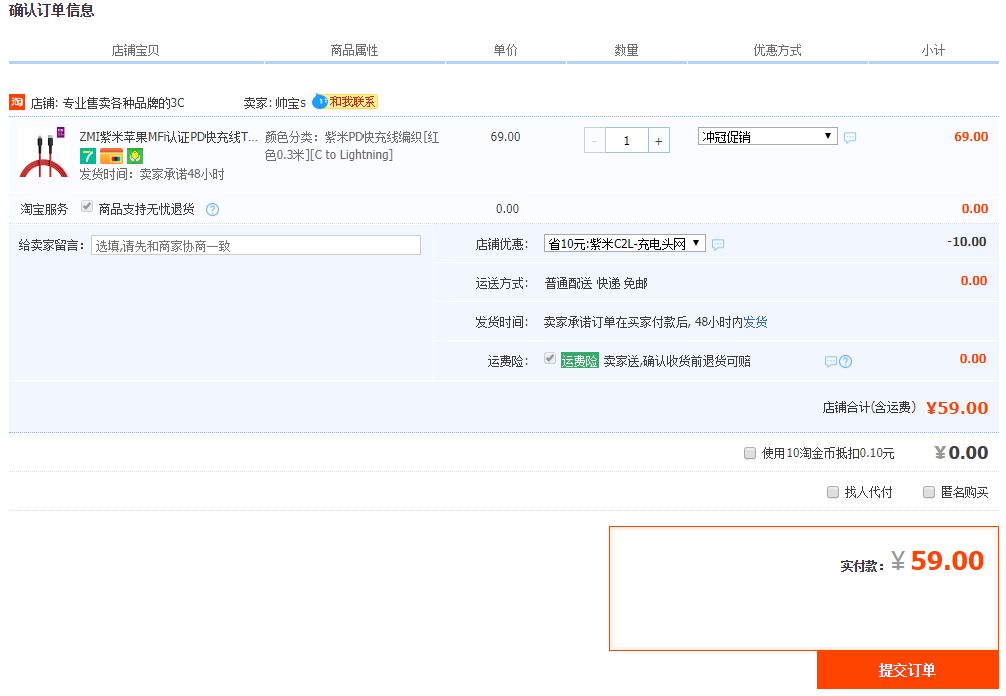Click the 店铺合计 ¥59.00 total

(x=957, y=408)
